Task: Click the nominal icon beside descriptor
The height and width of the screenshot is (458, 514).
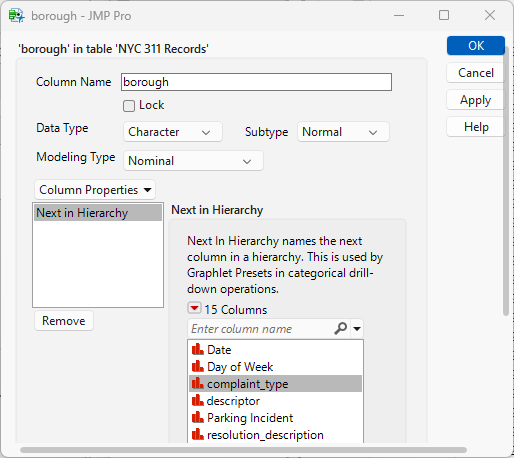Action: pos(198,400)
